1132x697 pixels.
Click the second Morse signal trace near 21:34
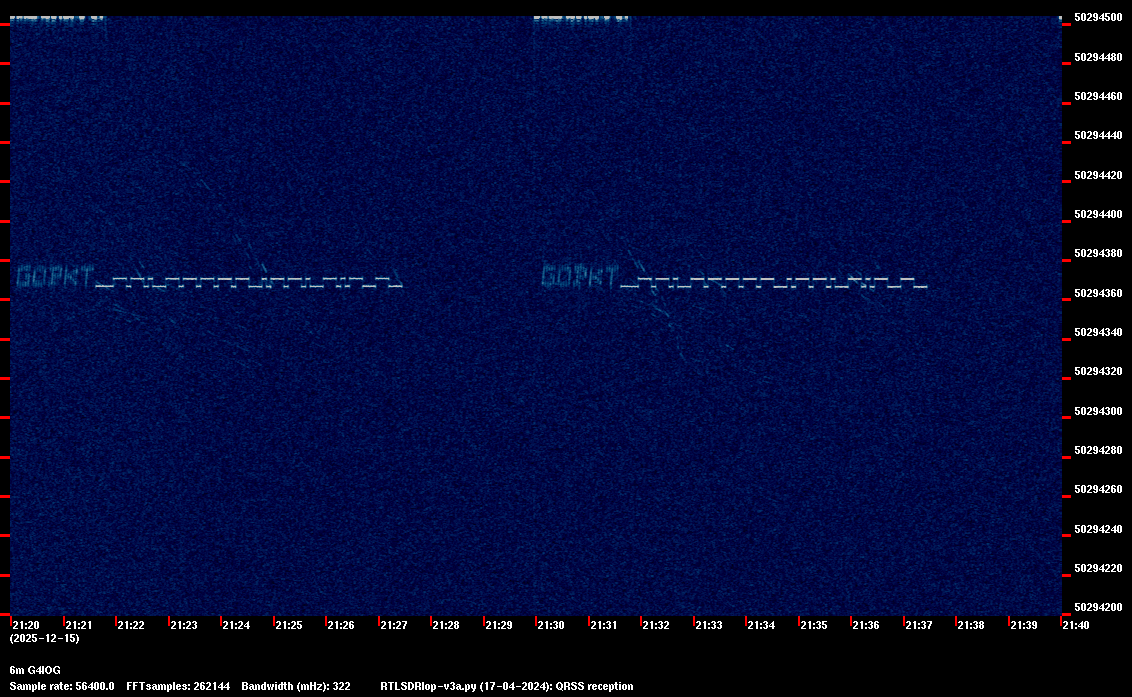pyautogui.click(x=775, y=282)
